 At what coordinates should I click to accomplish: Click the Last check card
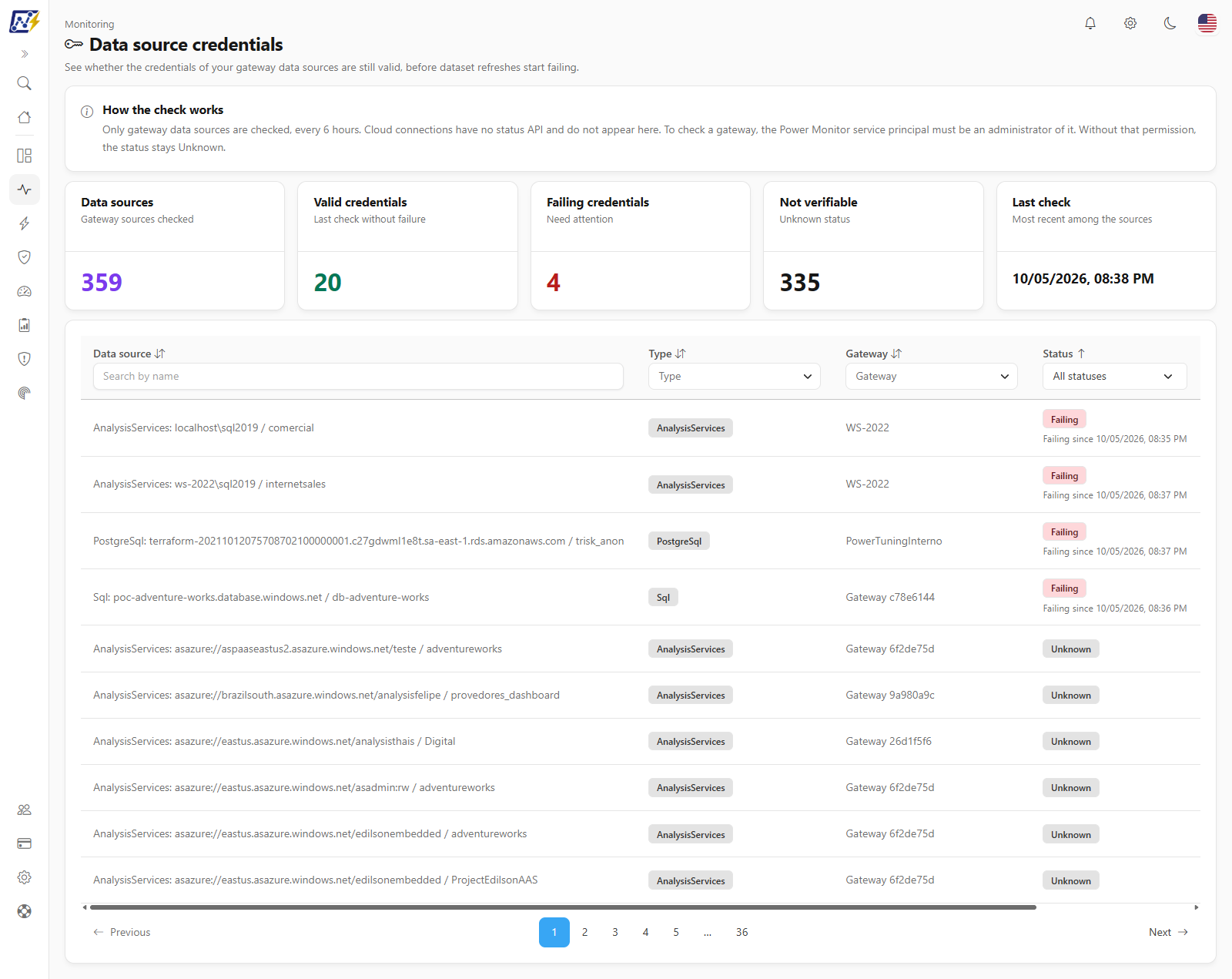pos(1106,246)
